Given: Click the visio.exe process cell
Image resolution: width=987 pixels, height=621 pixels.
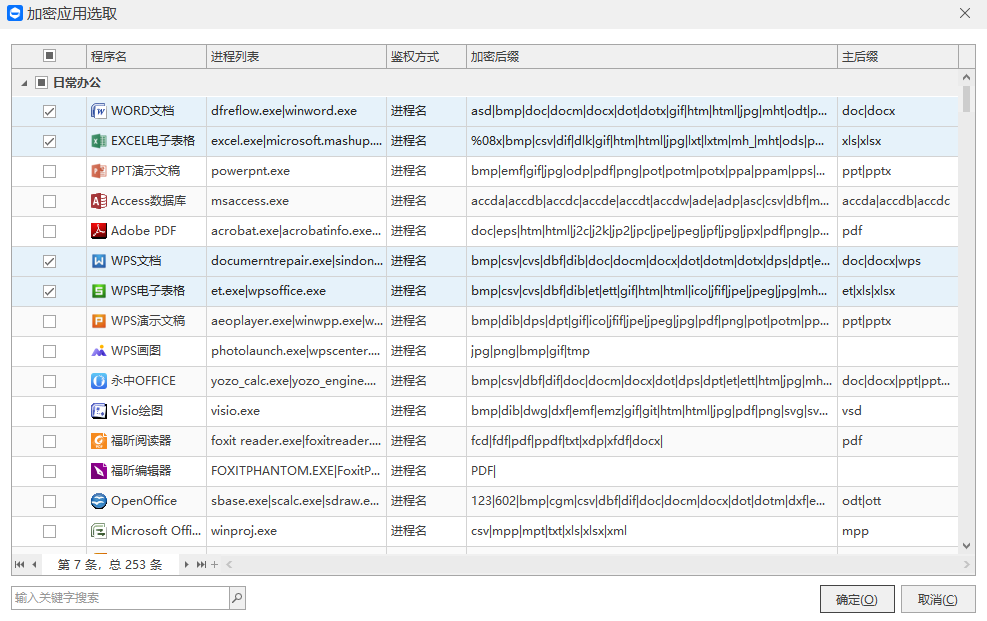Looking at the screenshot, I should (x=296, y=411).
